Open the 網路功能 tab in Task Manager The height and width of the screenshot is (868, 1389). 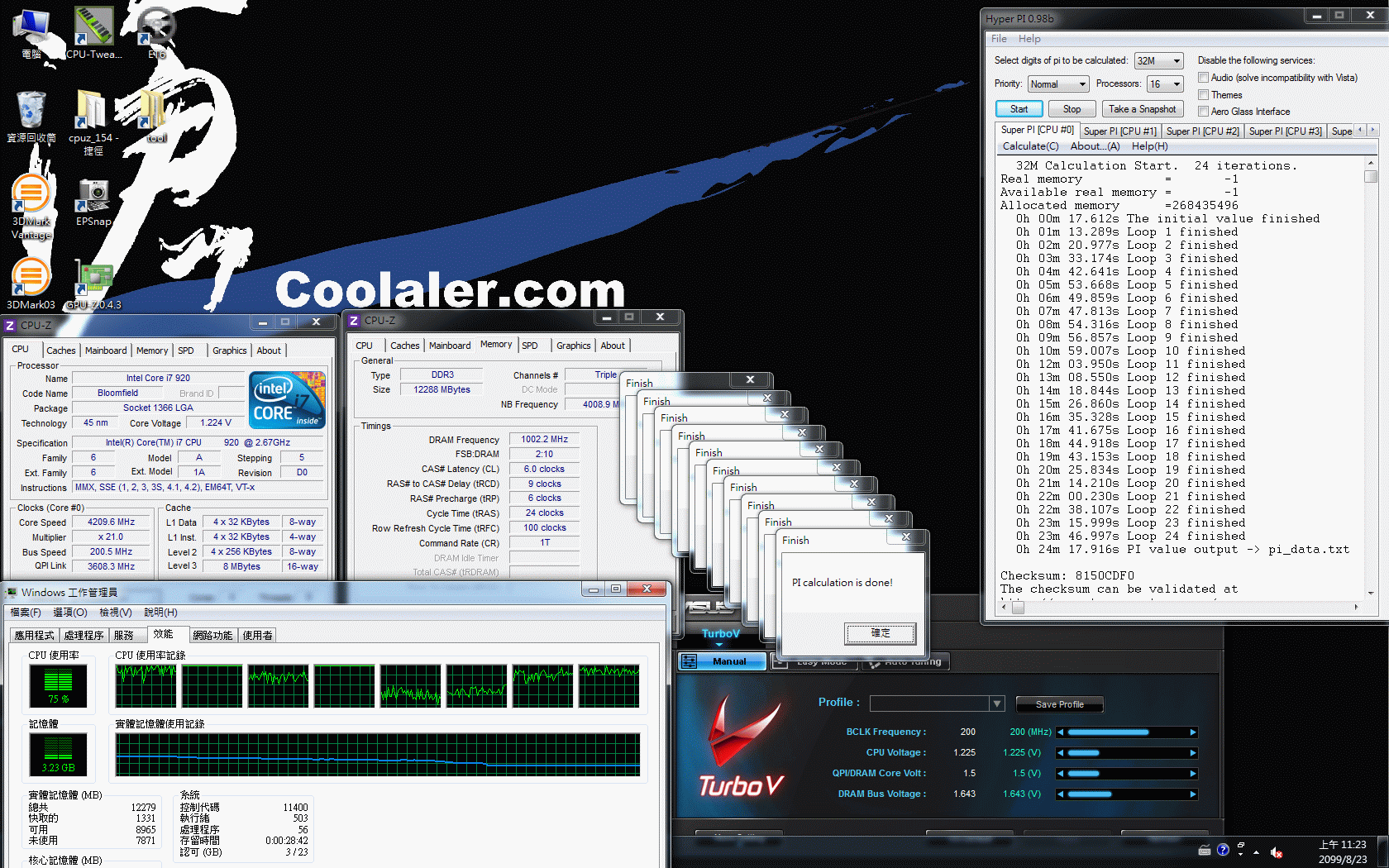[212, 636]
